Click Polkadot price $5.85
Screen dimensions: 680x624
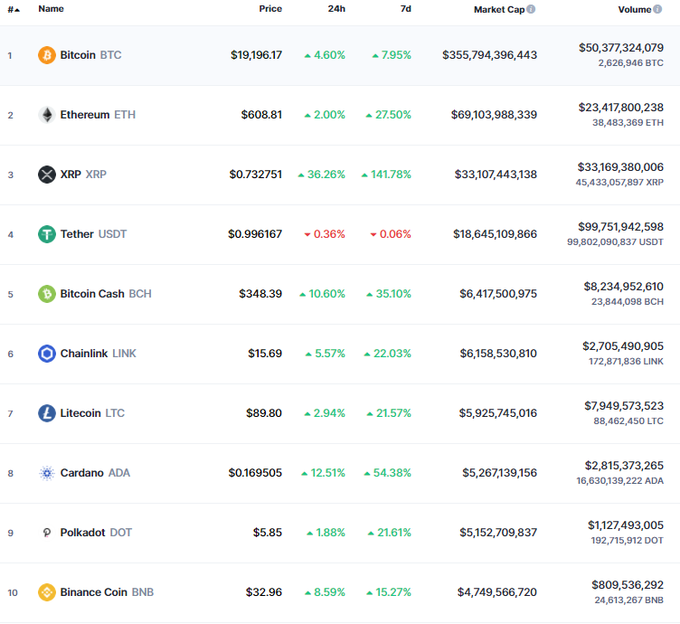click(268, 533)
